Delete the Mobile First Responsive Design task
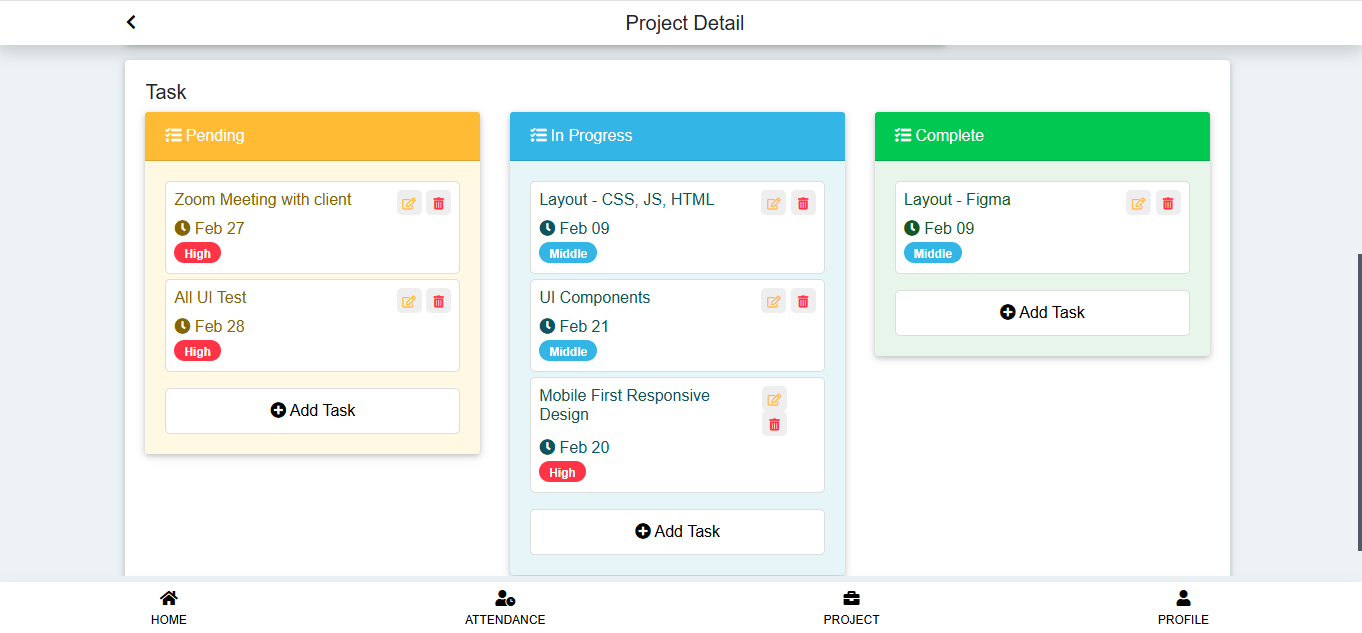This screenshot has width=1362, height=633. pyautogui.click(x=774, y=424)
